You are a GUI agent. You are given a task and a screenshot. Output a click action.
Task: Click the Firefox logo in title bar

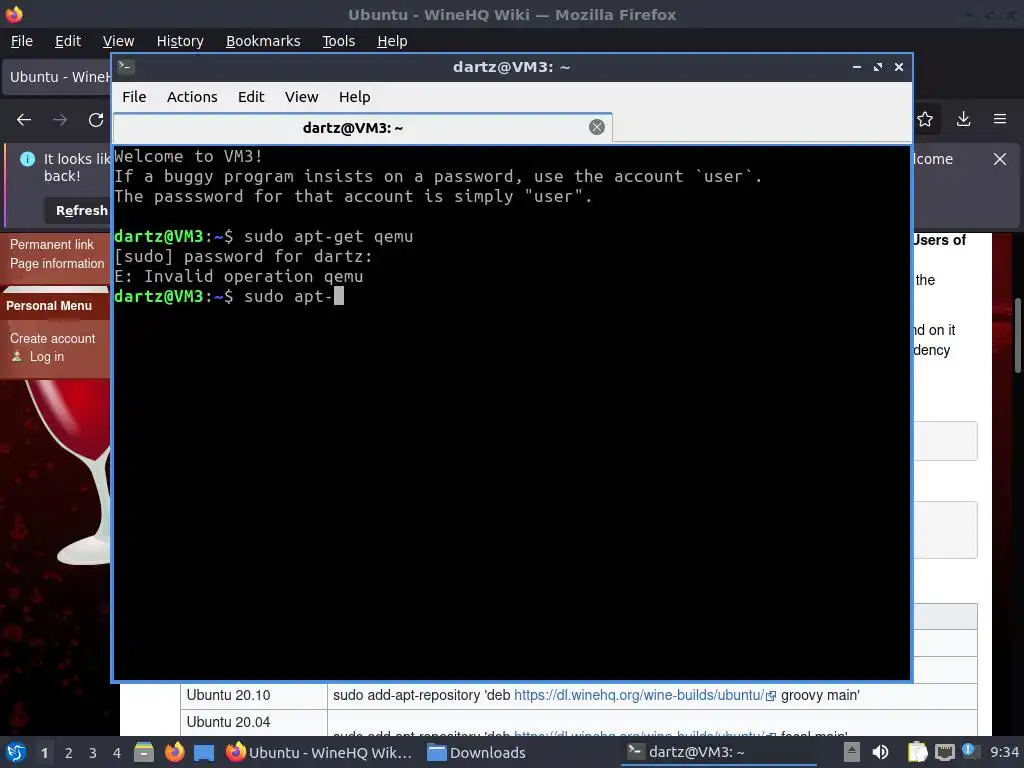(x=14, y=14)
